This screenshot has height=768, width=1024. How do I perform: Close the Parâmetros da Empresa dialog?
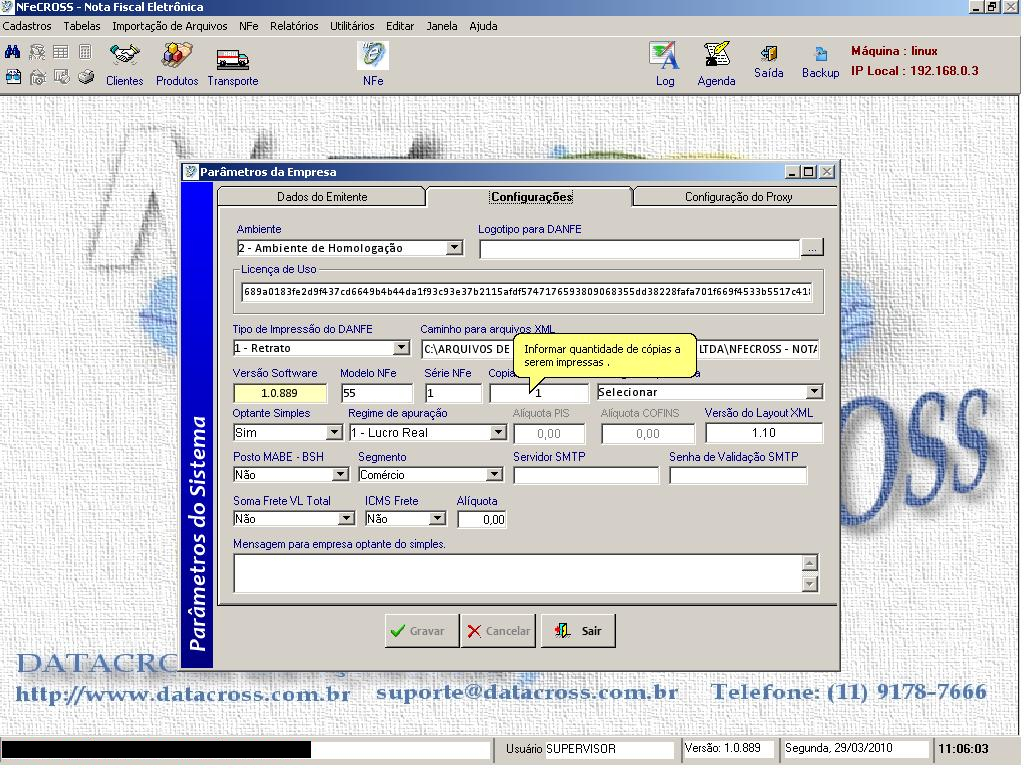(827, 172)
